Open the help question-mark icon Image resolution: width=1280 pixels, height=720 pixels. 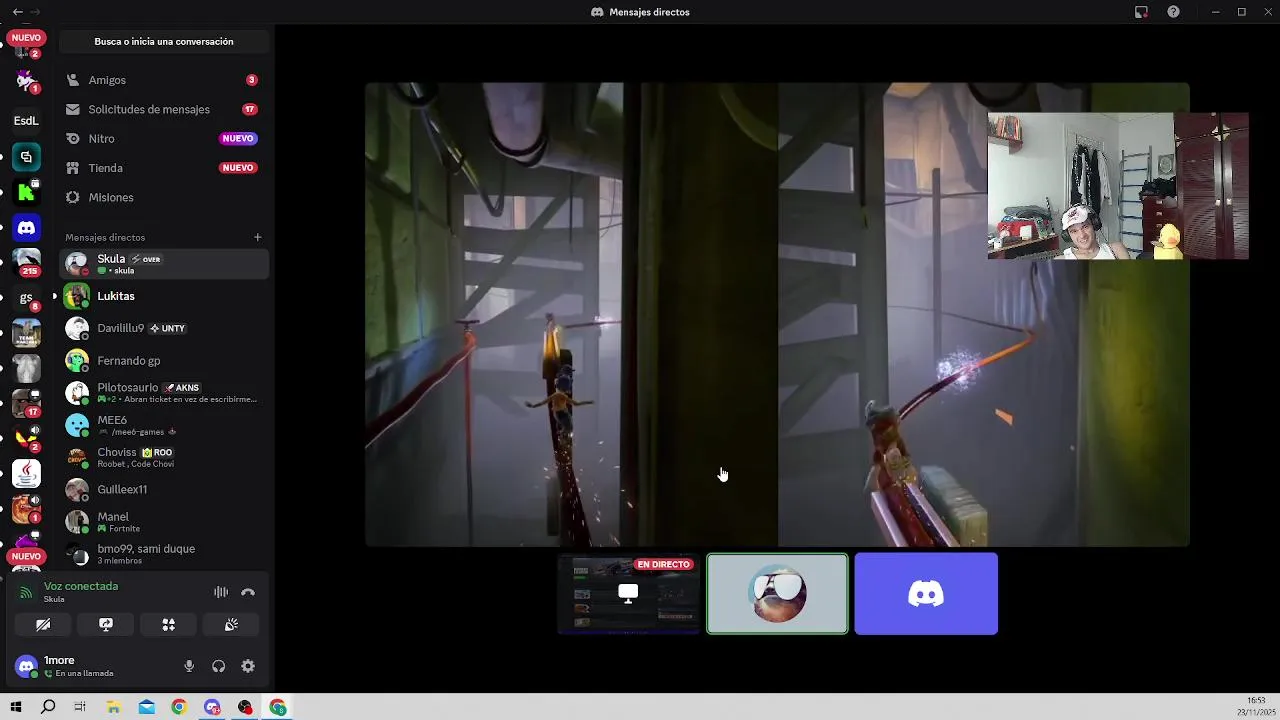pos(1173,12)
